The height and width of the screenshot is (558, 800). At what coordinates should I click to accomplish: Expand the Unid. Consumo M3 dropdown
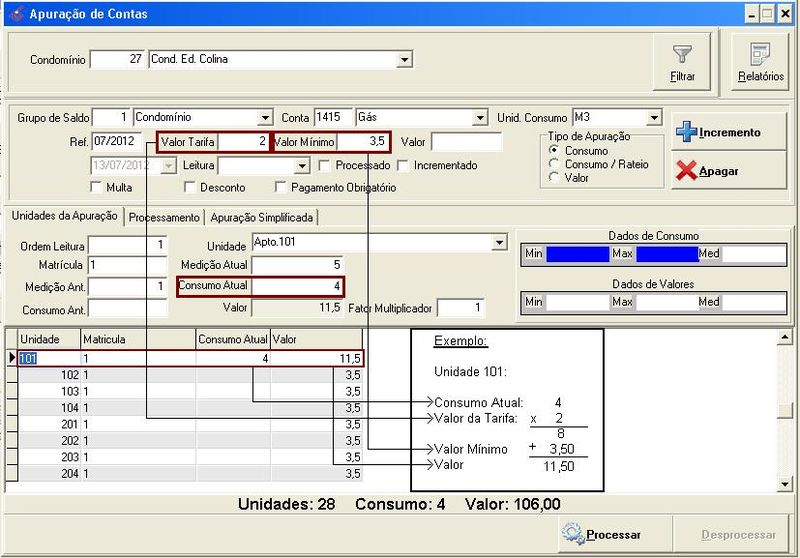click(x=653, y=118)
